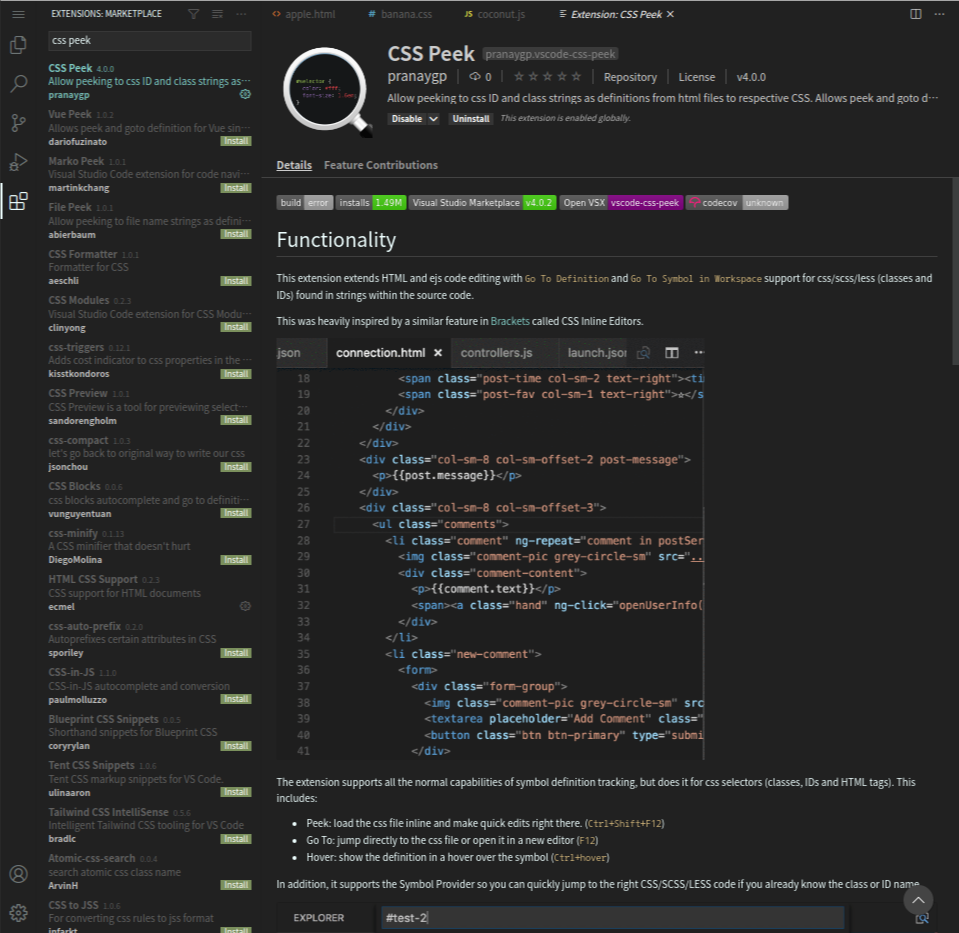This screenshot has width=959, height=933.
Task: Open the Manage gear in activity bar
Action: click(x=18, y=913)
